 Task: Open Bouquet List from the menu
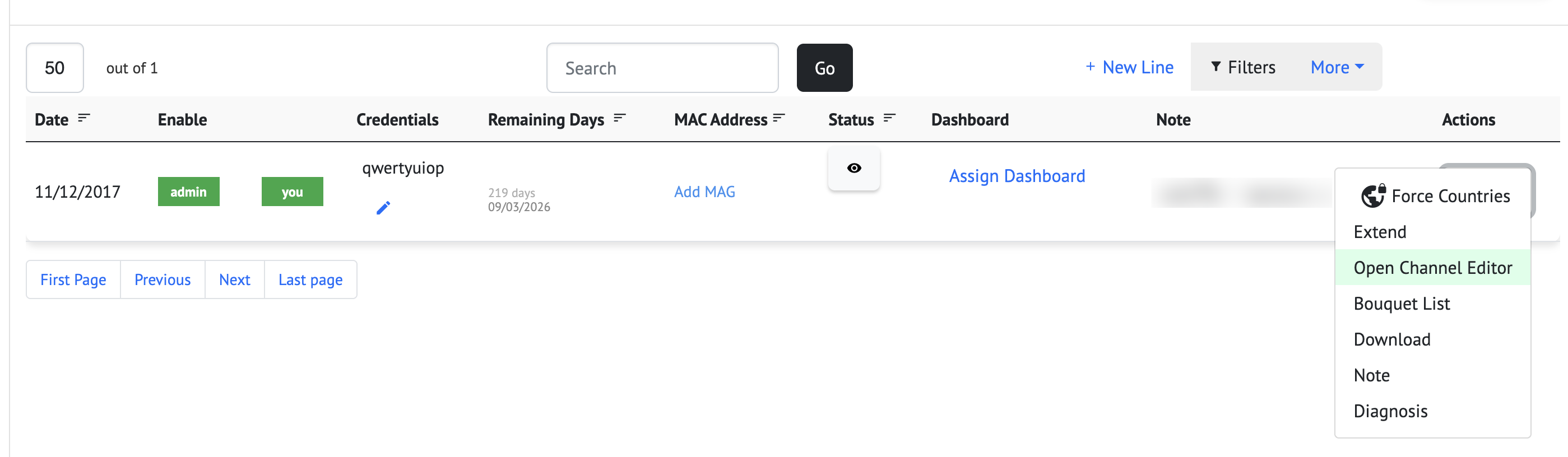1401,304
